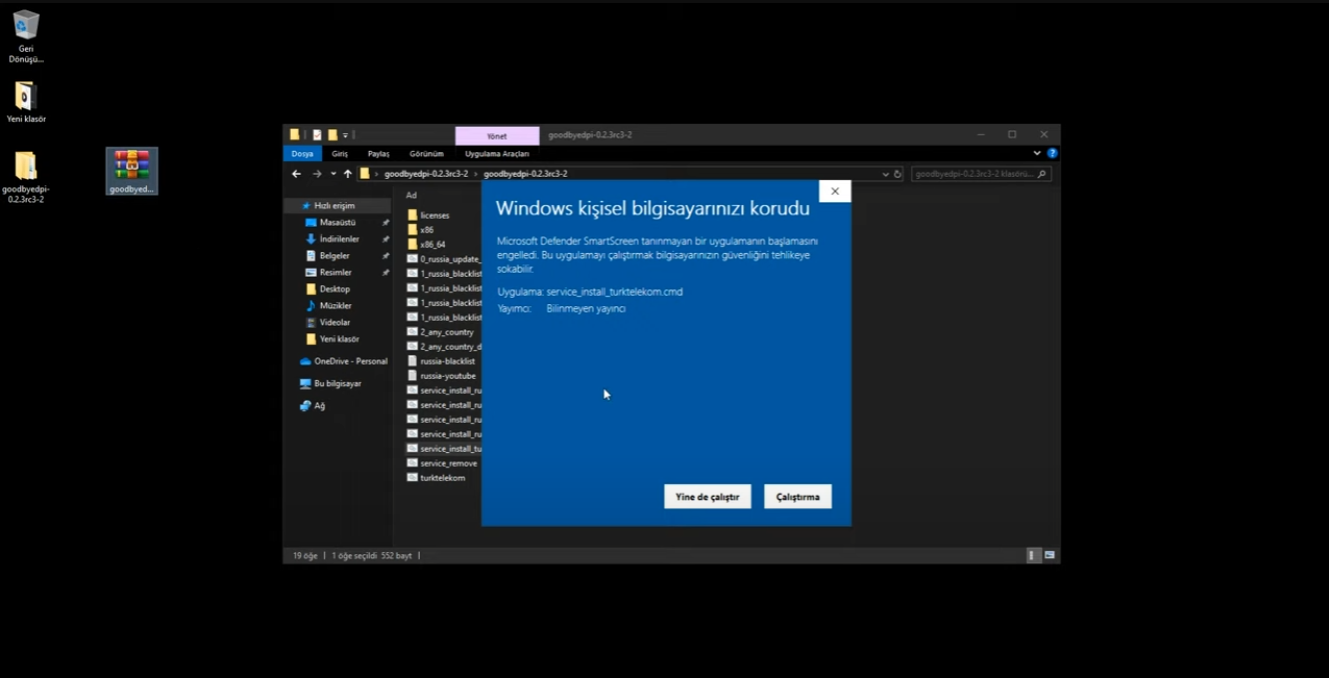Click the New folder icon in title bar
This screenshot has height=678, width=1329.
click(x=333, y=135)
